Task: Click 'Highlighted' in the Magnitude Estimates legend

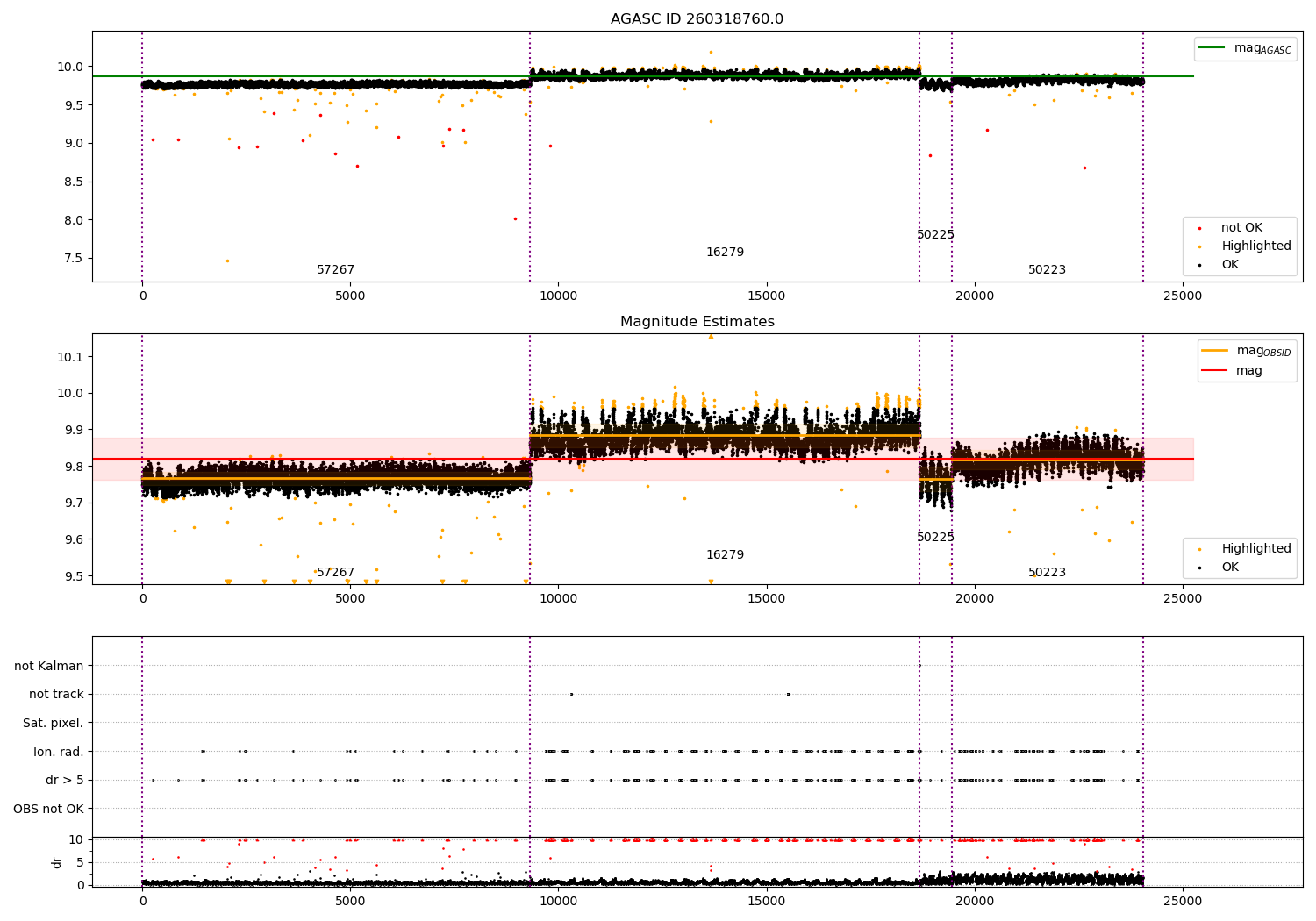Action: pos(1256,549)
